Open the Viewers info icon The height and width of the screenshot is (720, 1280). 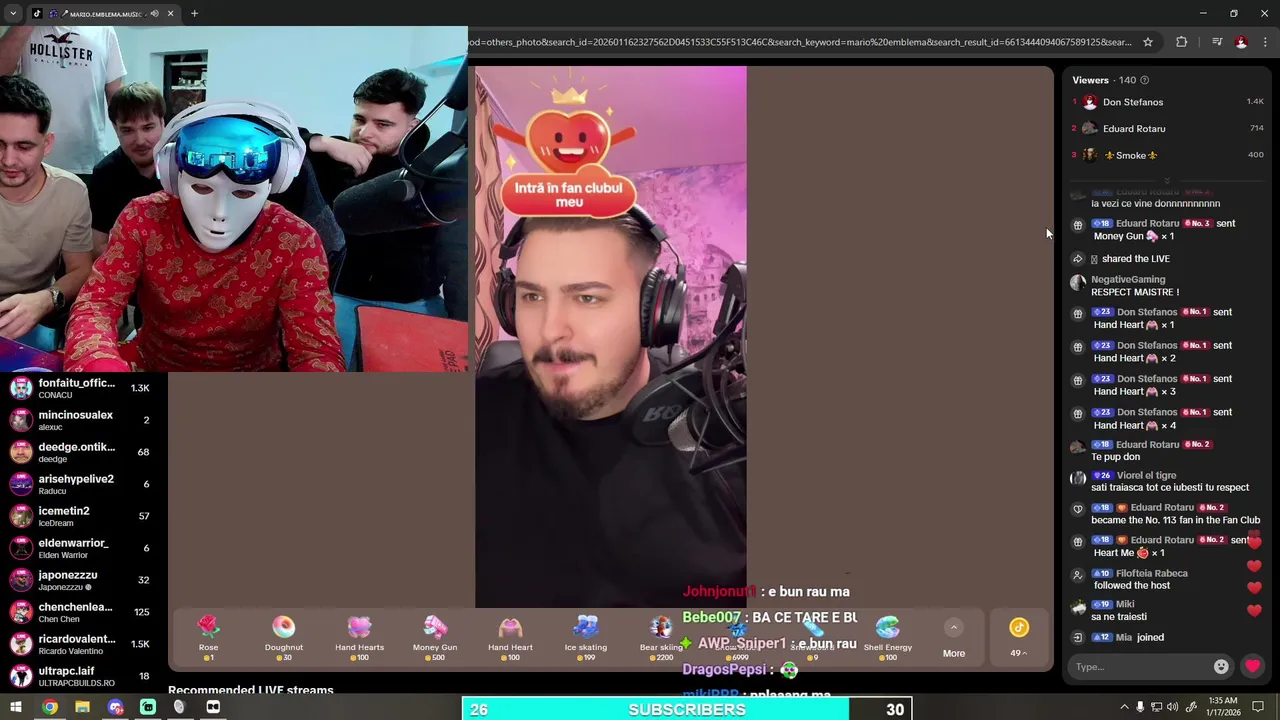[x=1145, y=80]
